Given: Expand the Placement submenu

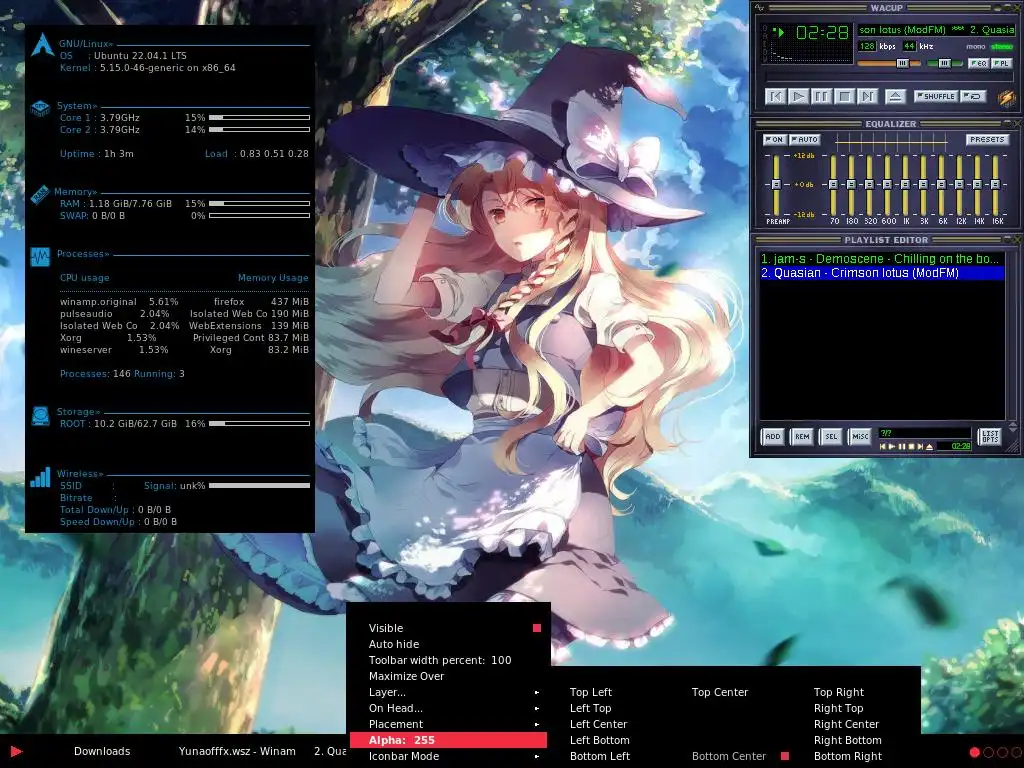Looking at the screenshot, I should coord(449,724).
